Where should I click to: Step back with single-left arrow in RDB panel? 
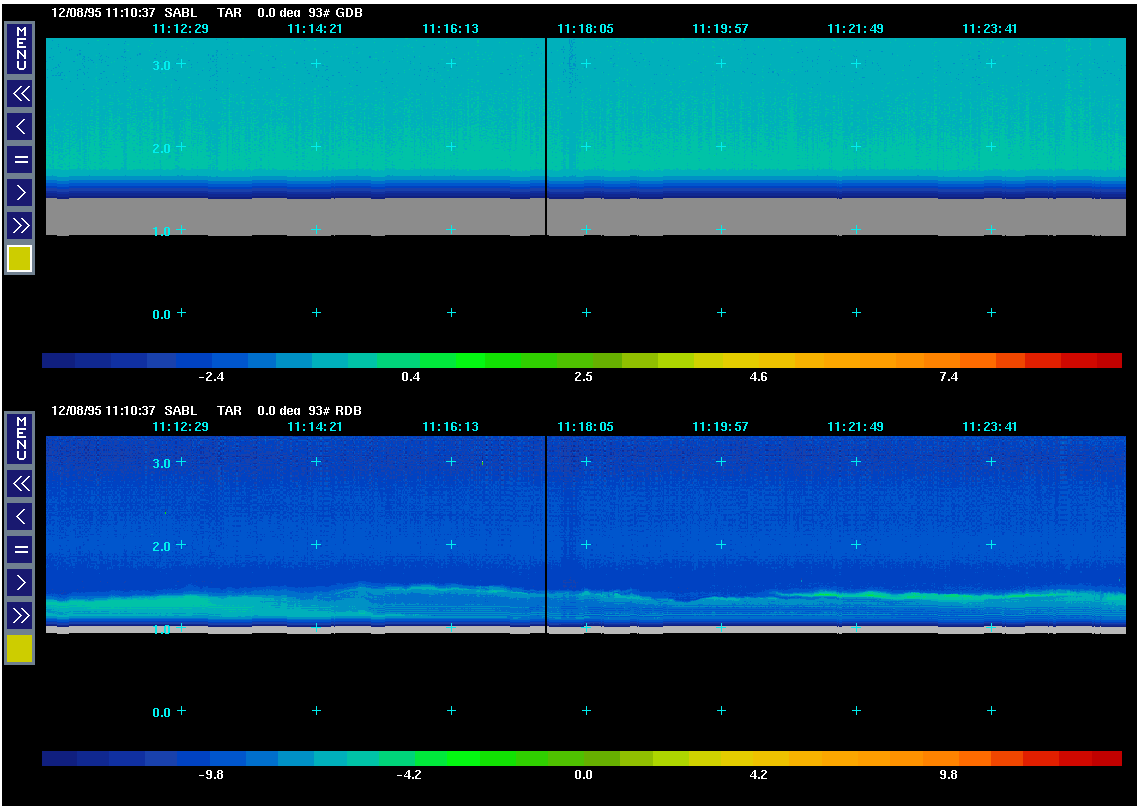(x=20, y=516)
